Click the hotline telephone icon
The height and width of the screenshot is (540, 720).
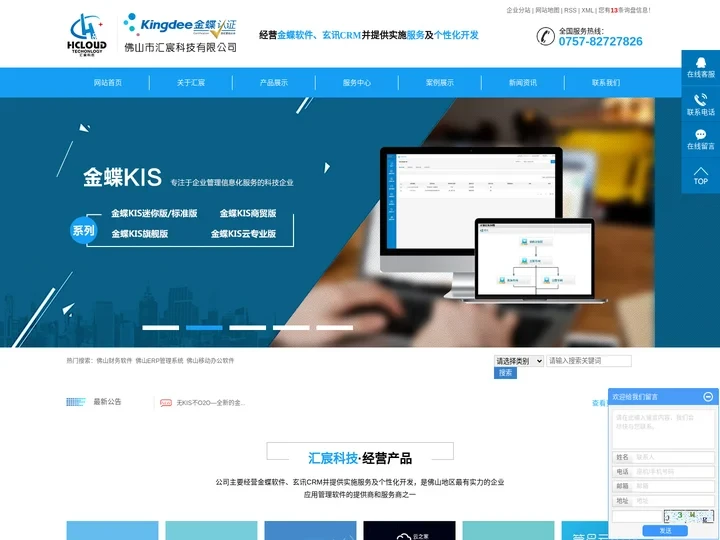(x=545, y=36)
